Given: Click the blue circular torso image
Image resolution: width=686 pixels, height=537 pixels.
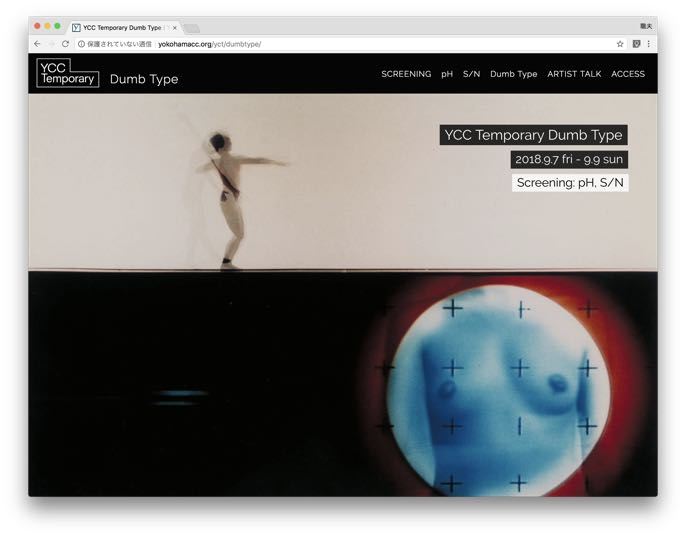Looking at the screenshot, I should click(x=499, y=390).
